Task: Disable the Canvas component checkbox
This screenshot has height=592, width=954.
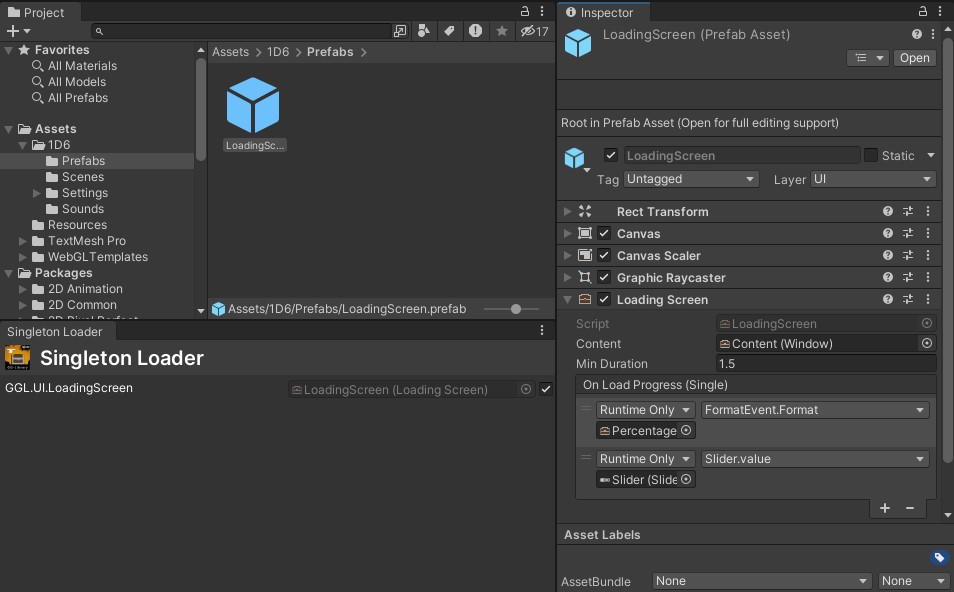Action: tap(604, 233)
